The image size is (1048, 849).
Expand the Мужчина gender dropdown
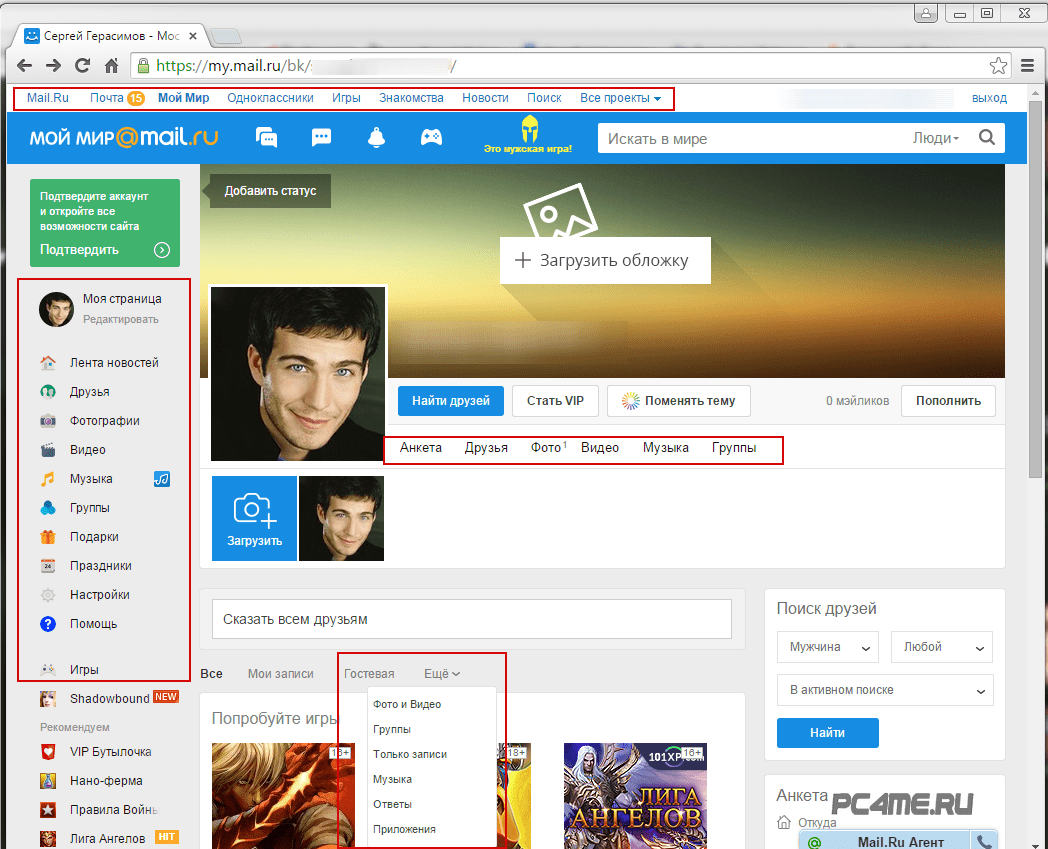tap(827, 647)
